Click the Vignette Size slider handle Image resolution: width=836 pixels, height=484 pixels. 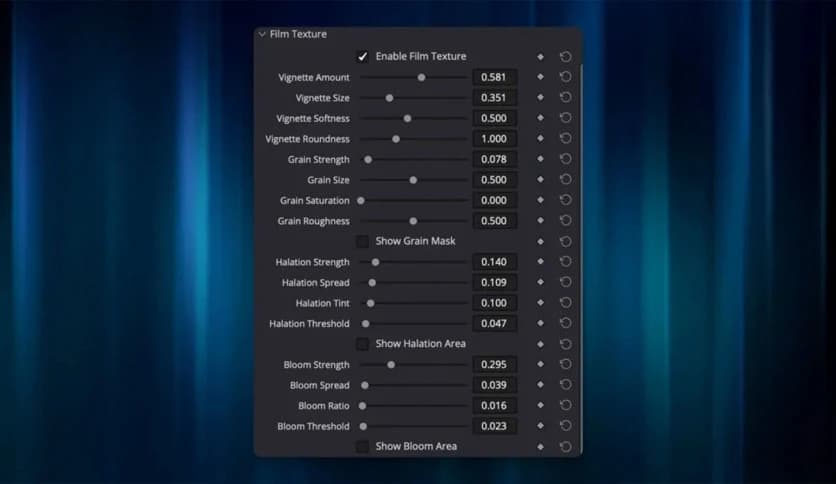click(389, 98)
